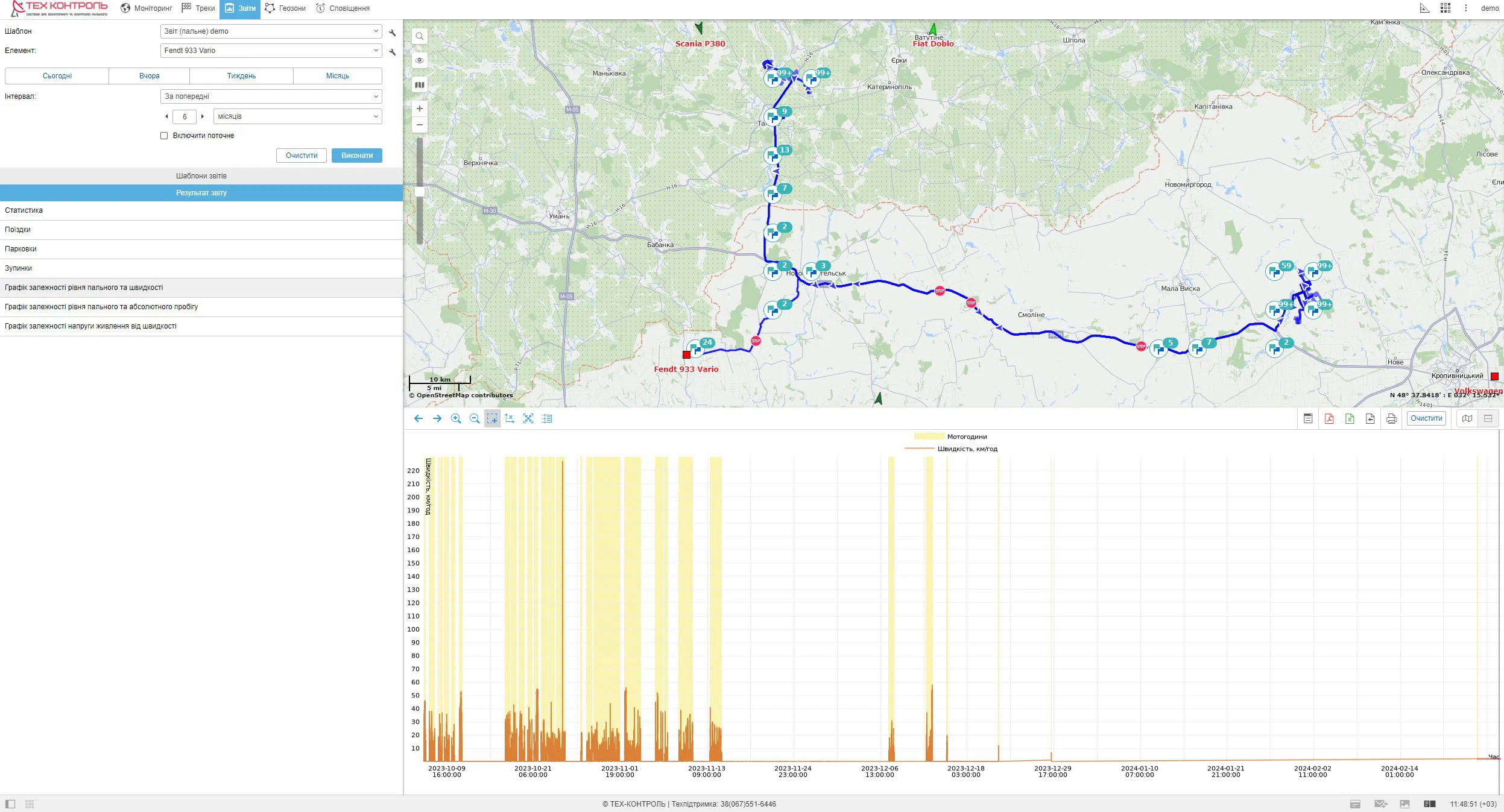Open the Шаблон template dropdown

(x=271, y=31)
